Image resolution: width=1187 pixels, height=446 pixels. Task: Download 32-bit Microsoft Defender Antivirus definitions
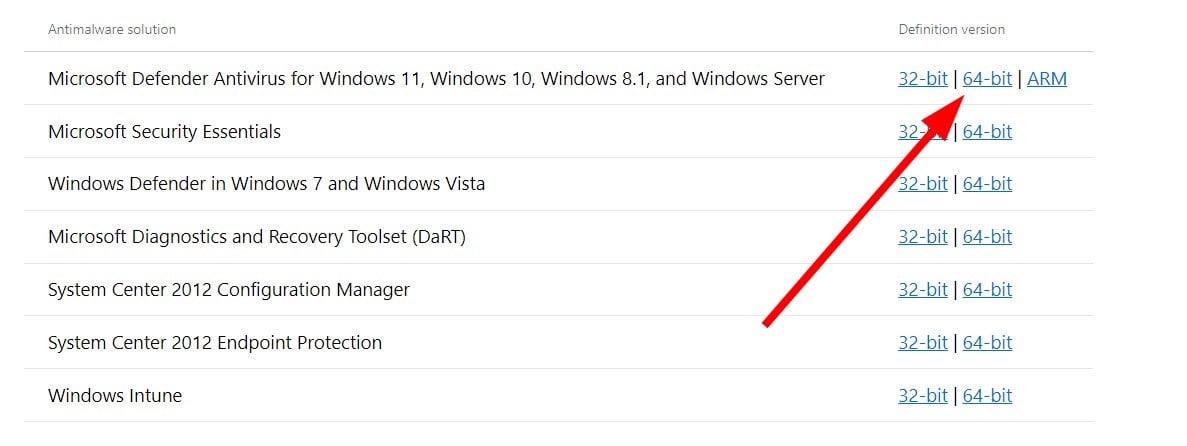click(x=922, y=78)
